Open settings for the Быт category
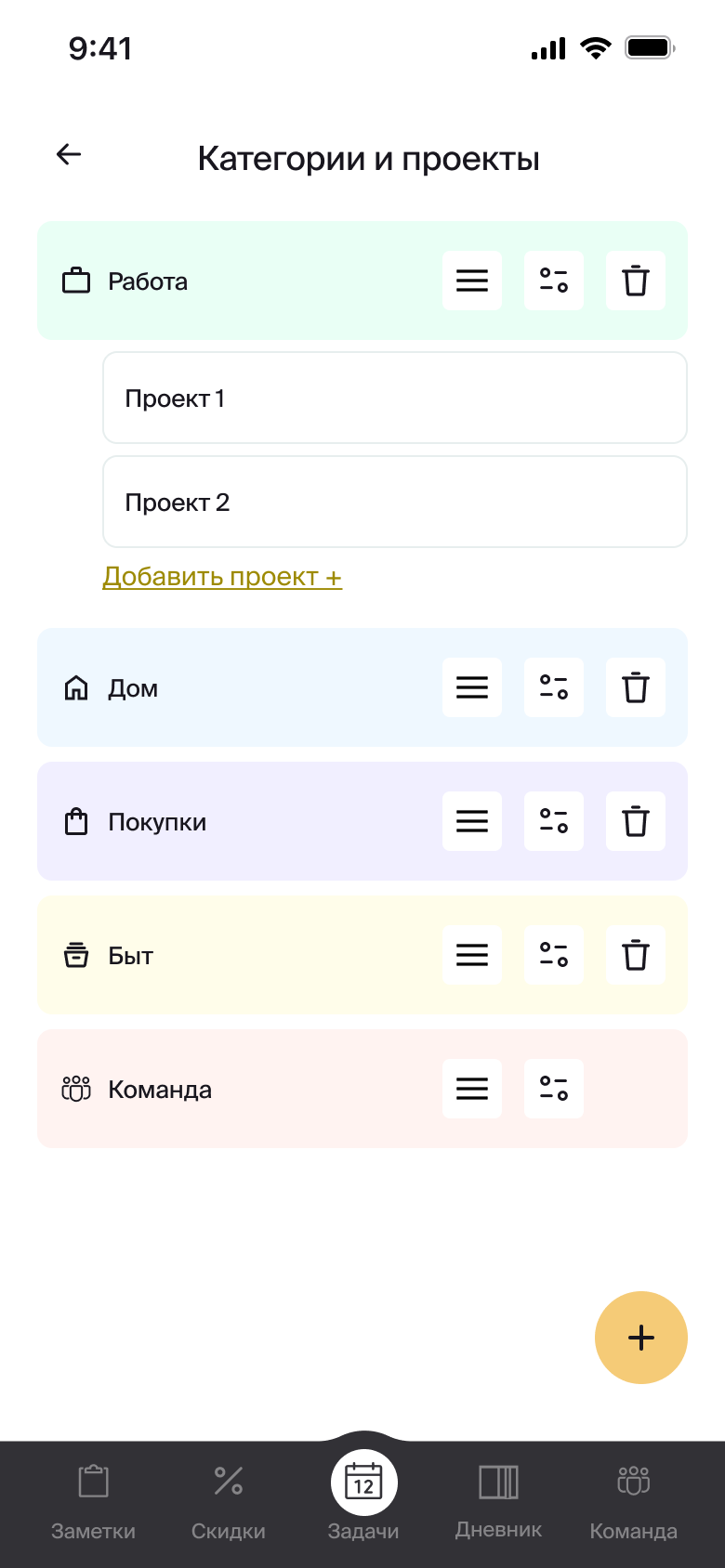 tap(554, 955)
